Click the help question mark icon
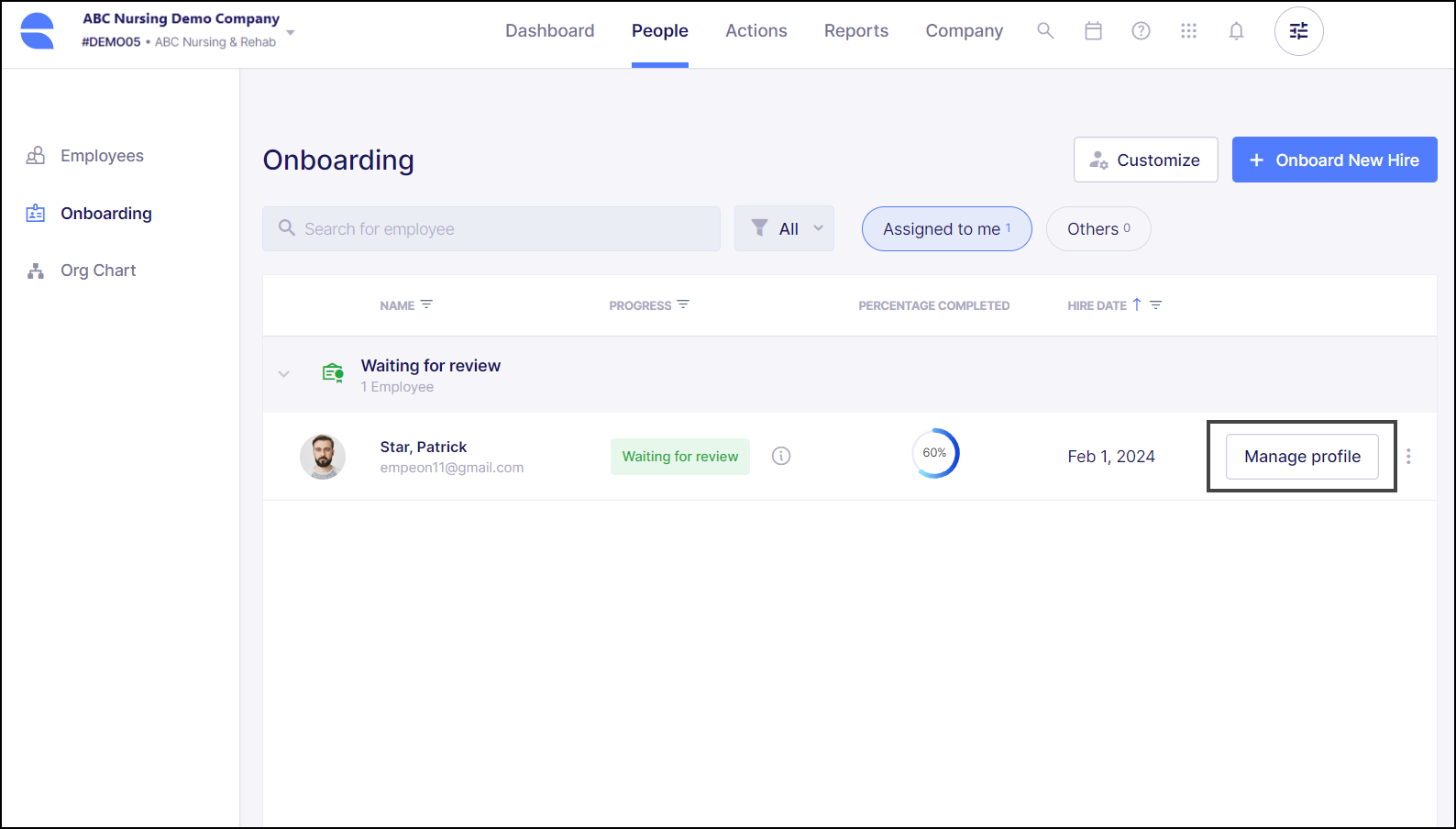The height and width of the screenshot is (829, 1456). pyautogui.click(x=1141, y=31)
